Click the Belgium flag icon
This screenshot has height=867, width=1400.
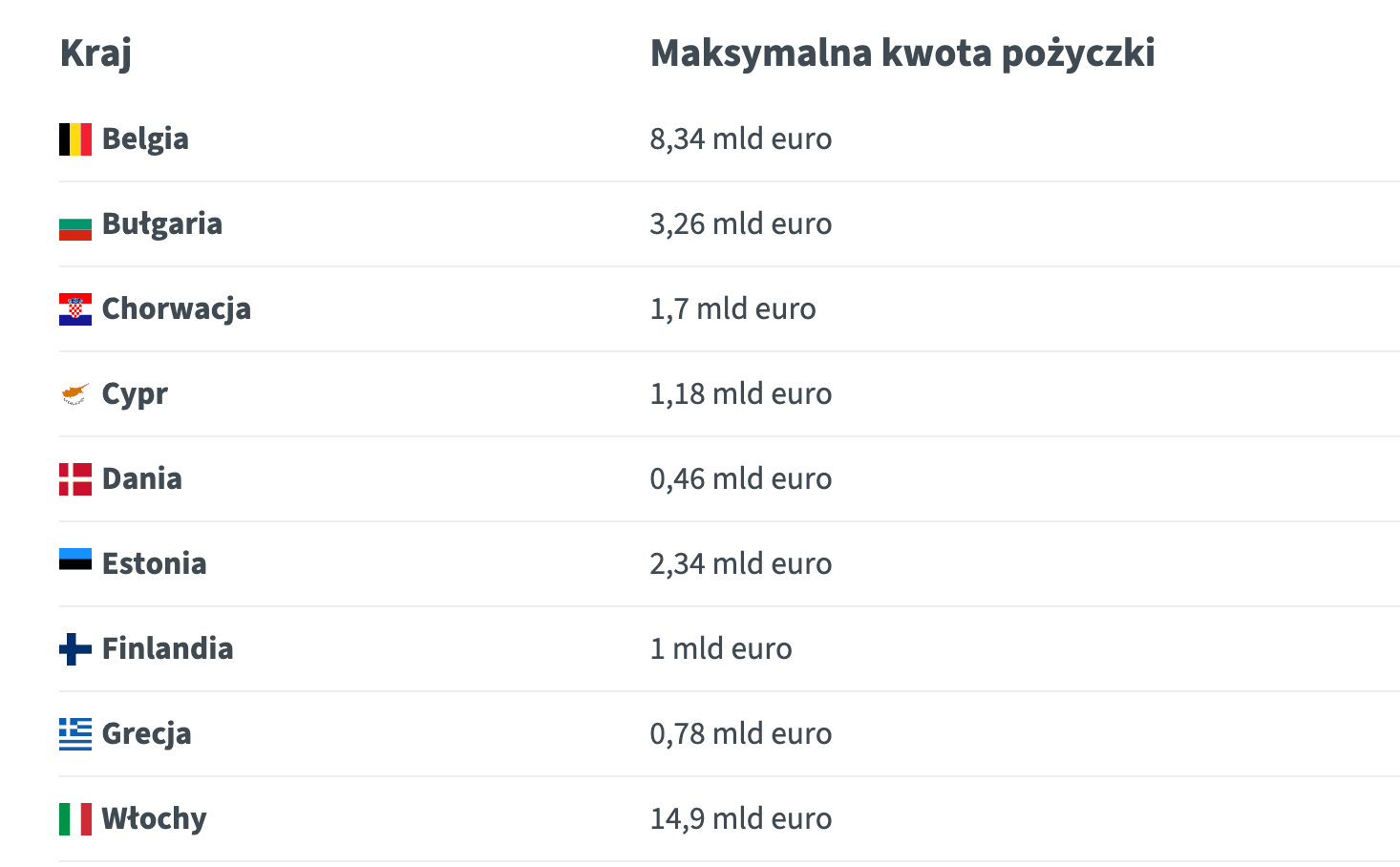[x=75, y=139]
